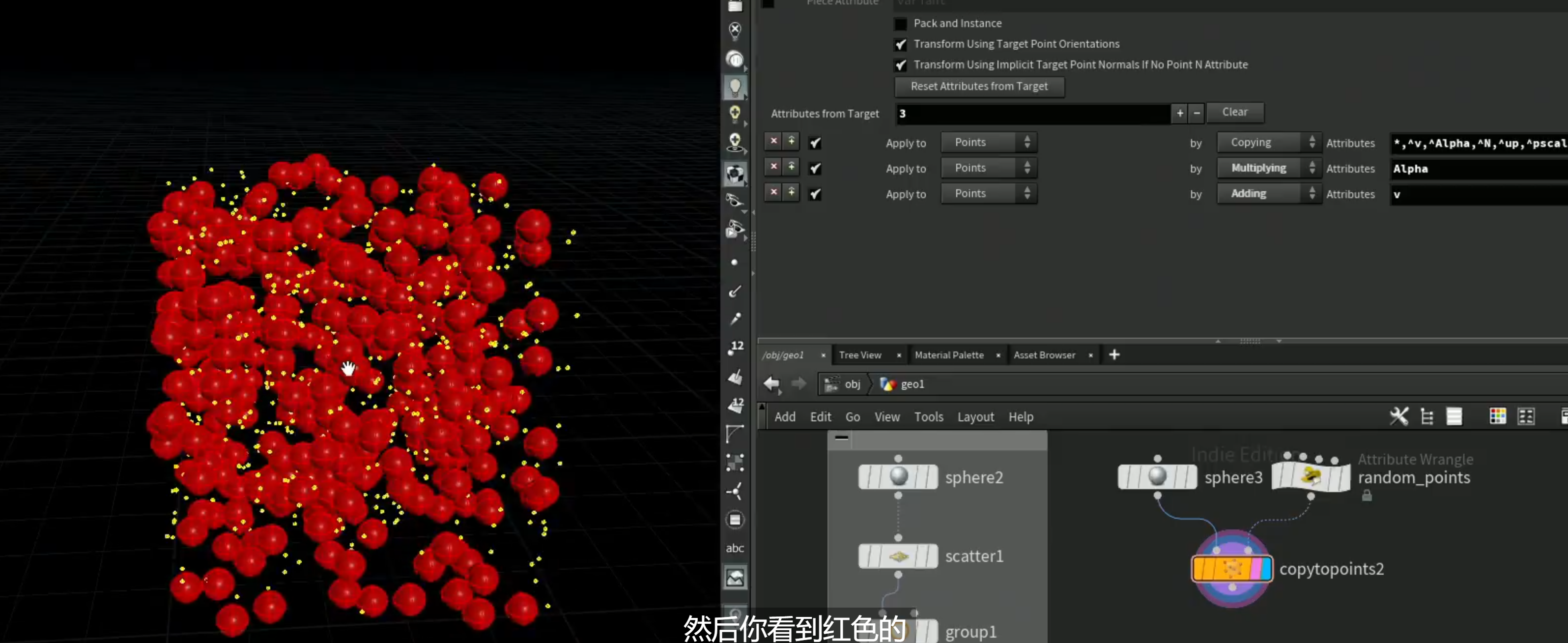Click the Attributes from Target count field
The image size is (1568, 643).
[1032, 113]
